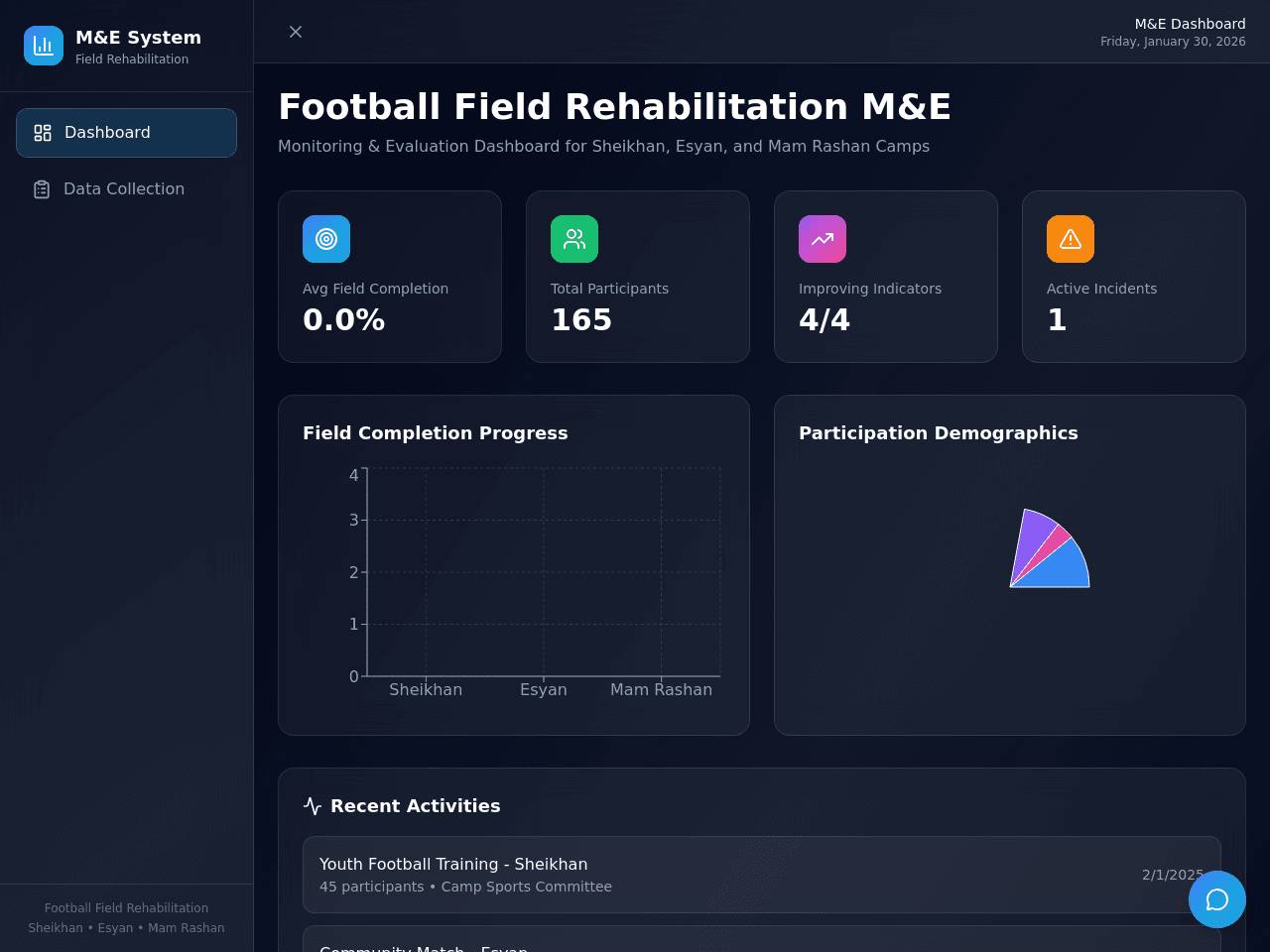The height and width of the screenshot is (952, 1270).
Task: Click the Recent Activities heading
Action: (416, 806)
